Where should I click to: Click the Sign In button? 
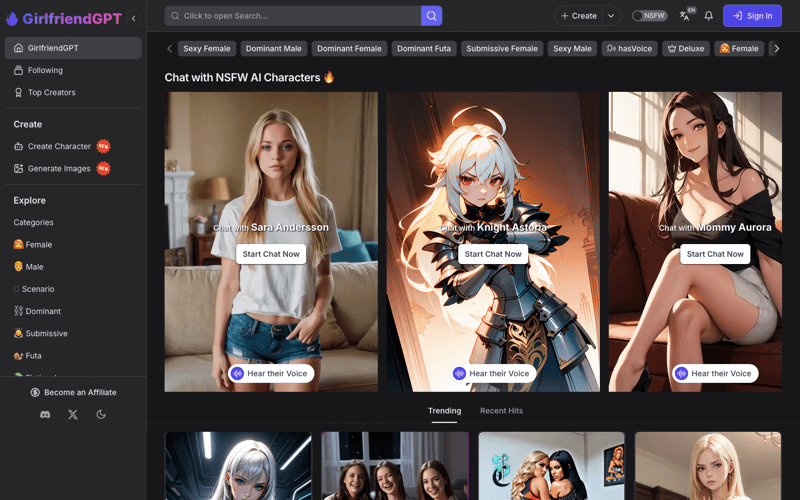(752, 16)
